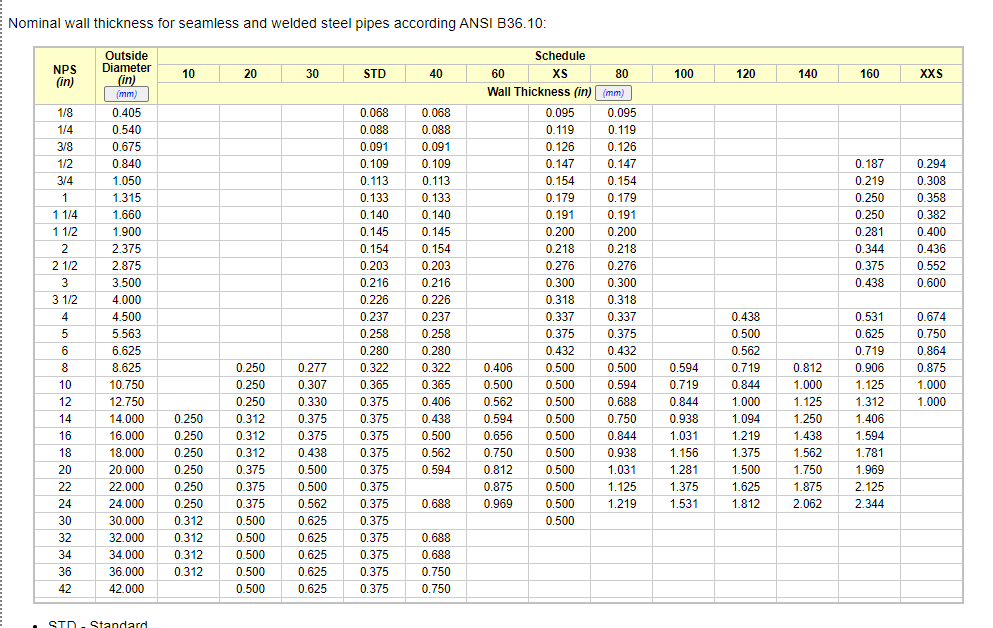This screenshot has width=993, height=628.
Task: Click the Schedule 120 value 1.812
Action: 745,504
